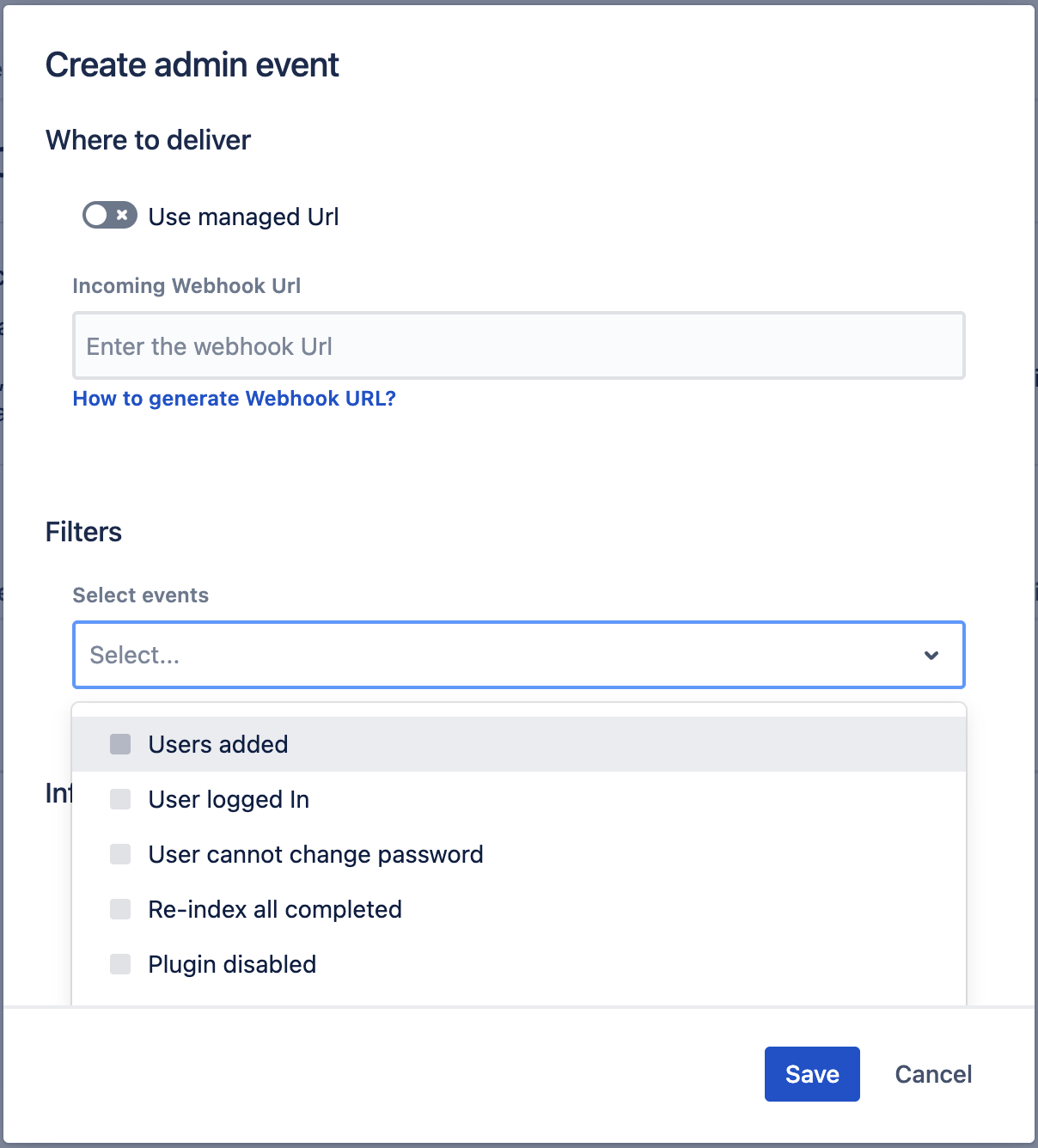Enable User cannot change password checkbox
This screenshot has width=1038, height=1148.
(x=120, y=854)
